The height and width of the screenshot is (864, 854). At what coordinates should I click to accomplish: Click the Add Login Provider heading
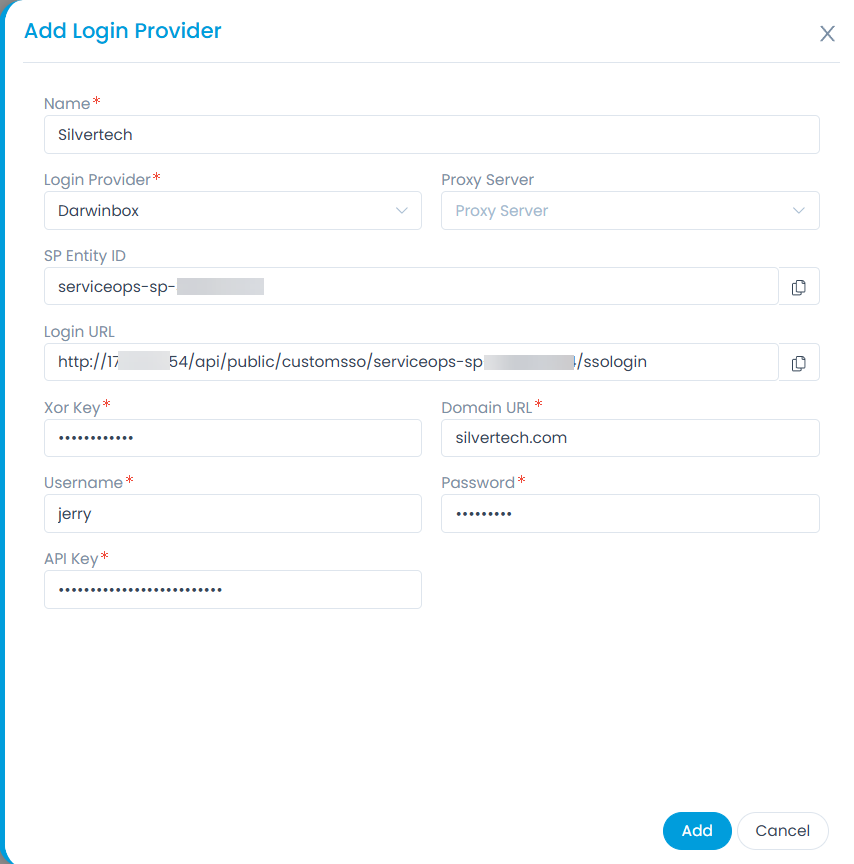123,31
